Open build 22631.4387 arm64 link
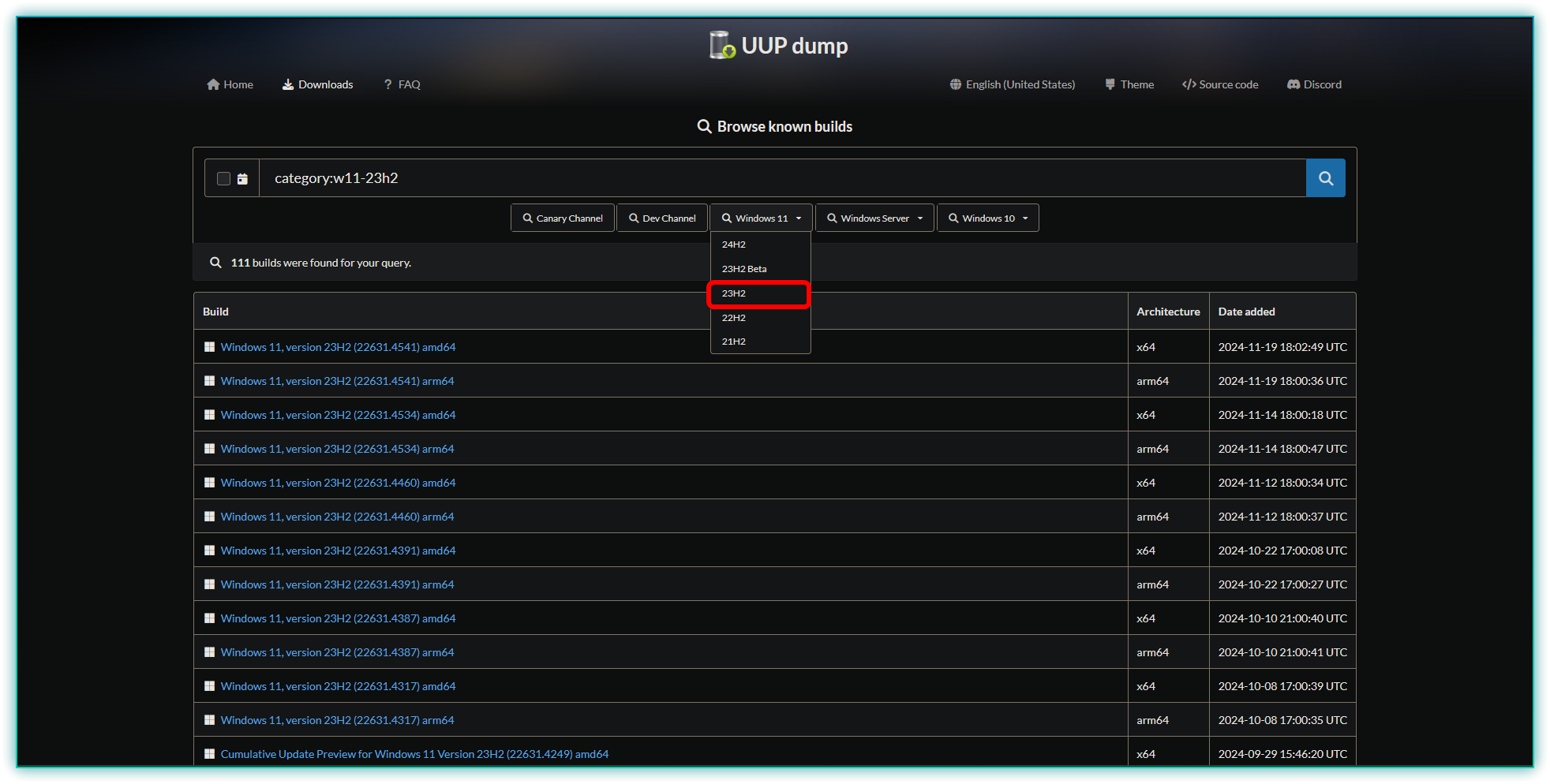This screenshot has height=784, width=1550. (337, 652)
